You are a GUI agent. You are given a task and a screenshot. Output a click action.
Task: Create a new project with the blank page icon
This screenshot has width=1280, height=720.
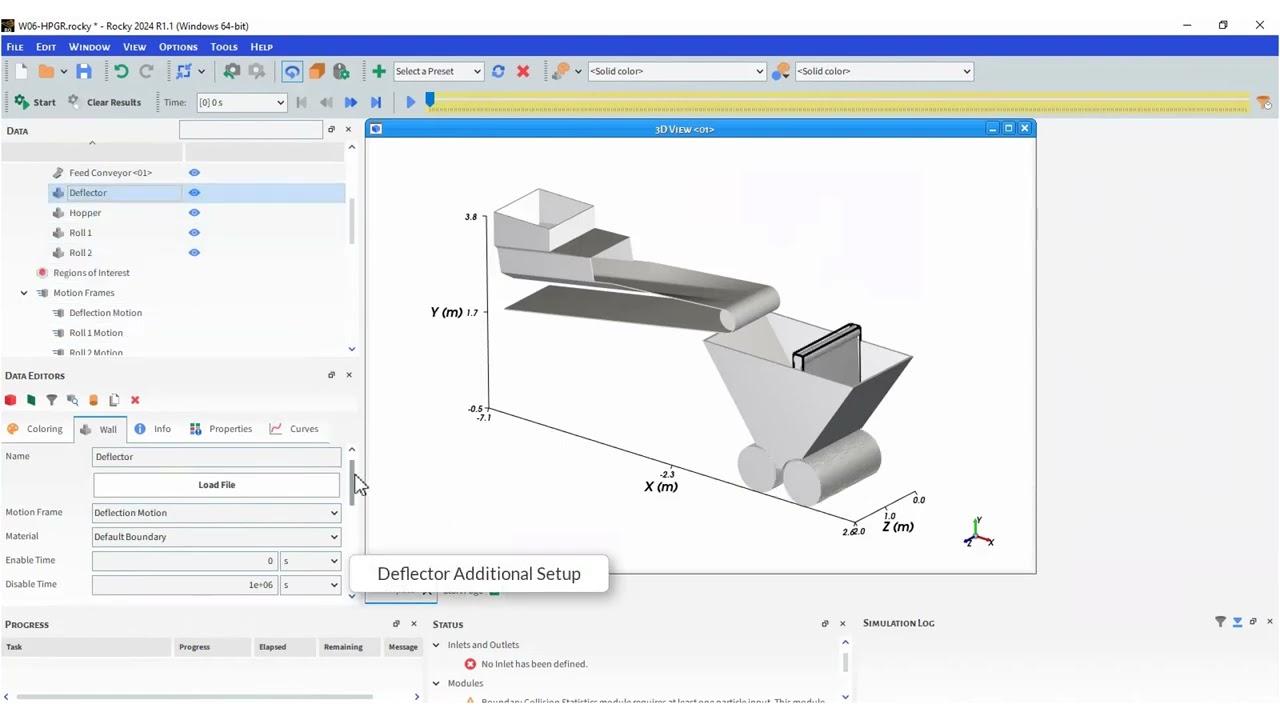(x=21, y=71)
